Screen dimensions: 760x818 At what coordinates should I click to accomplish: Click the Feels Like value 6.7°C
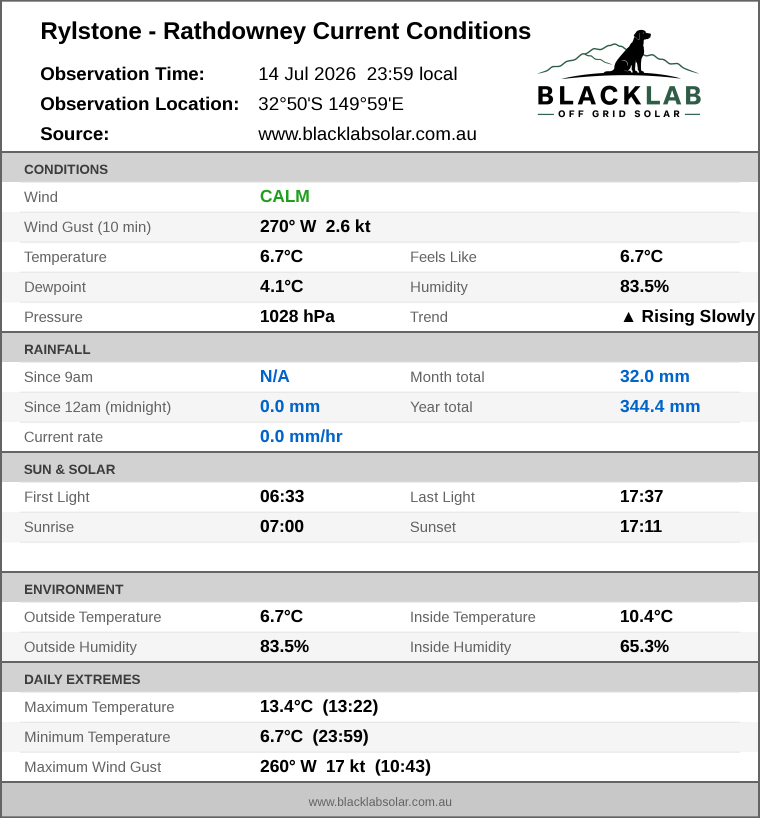(641, 257)
